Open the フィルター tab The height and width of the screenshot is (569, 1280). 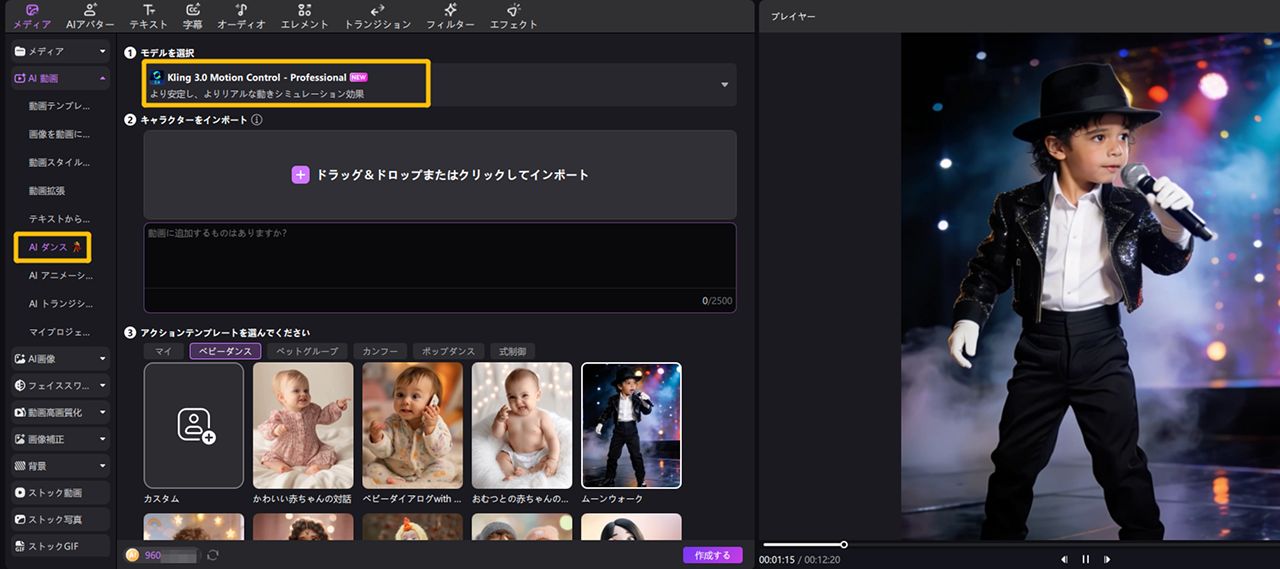tap(450, 16)
